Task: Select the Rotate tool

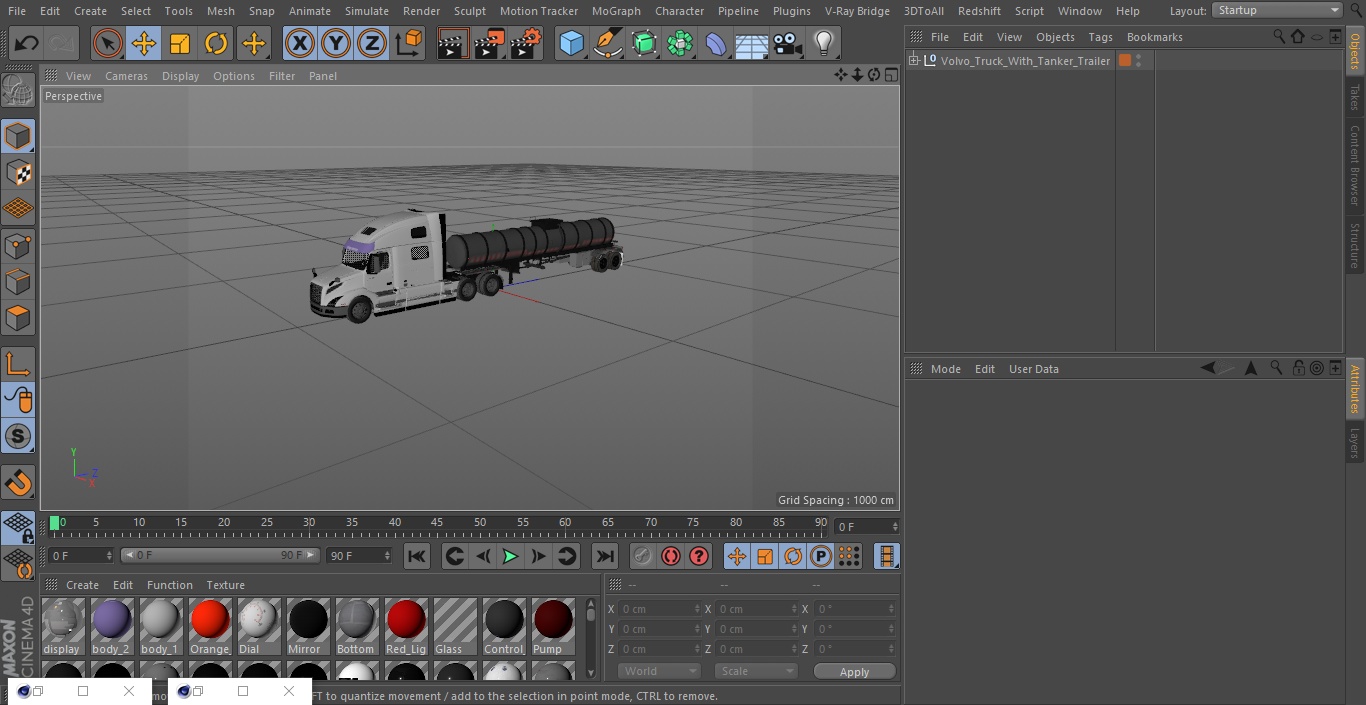Action: tap(216, 44)
